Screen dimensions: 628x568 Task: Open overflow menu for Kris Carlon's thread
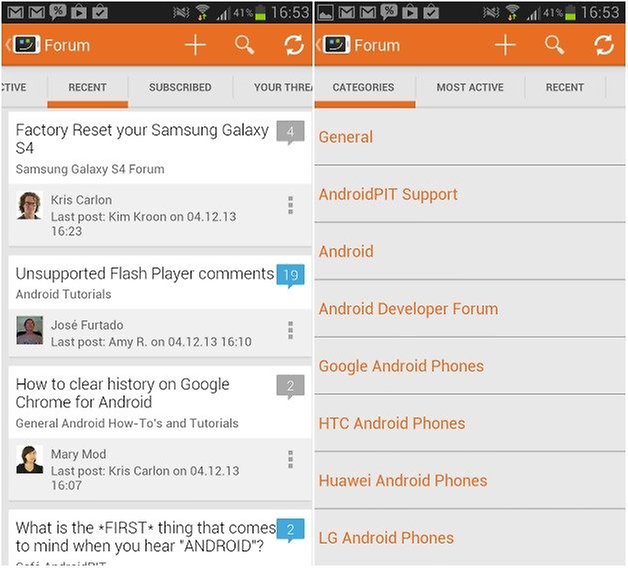tap(291, 205)
